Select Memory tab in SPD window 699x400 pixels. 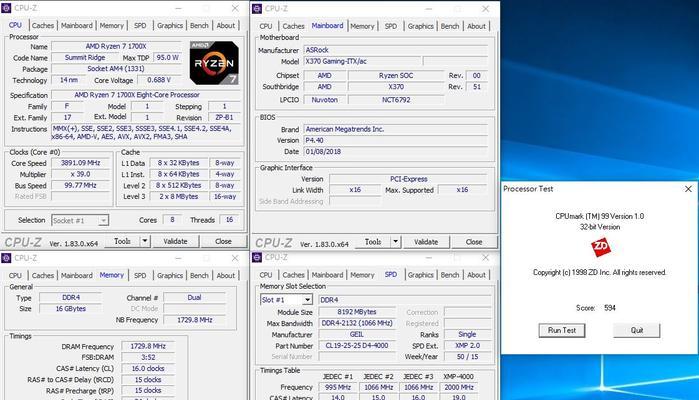(x=362, y=275)
